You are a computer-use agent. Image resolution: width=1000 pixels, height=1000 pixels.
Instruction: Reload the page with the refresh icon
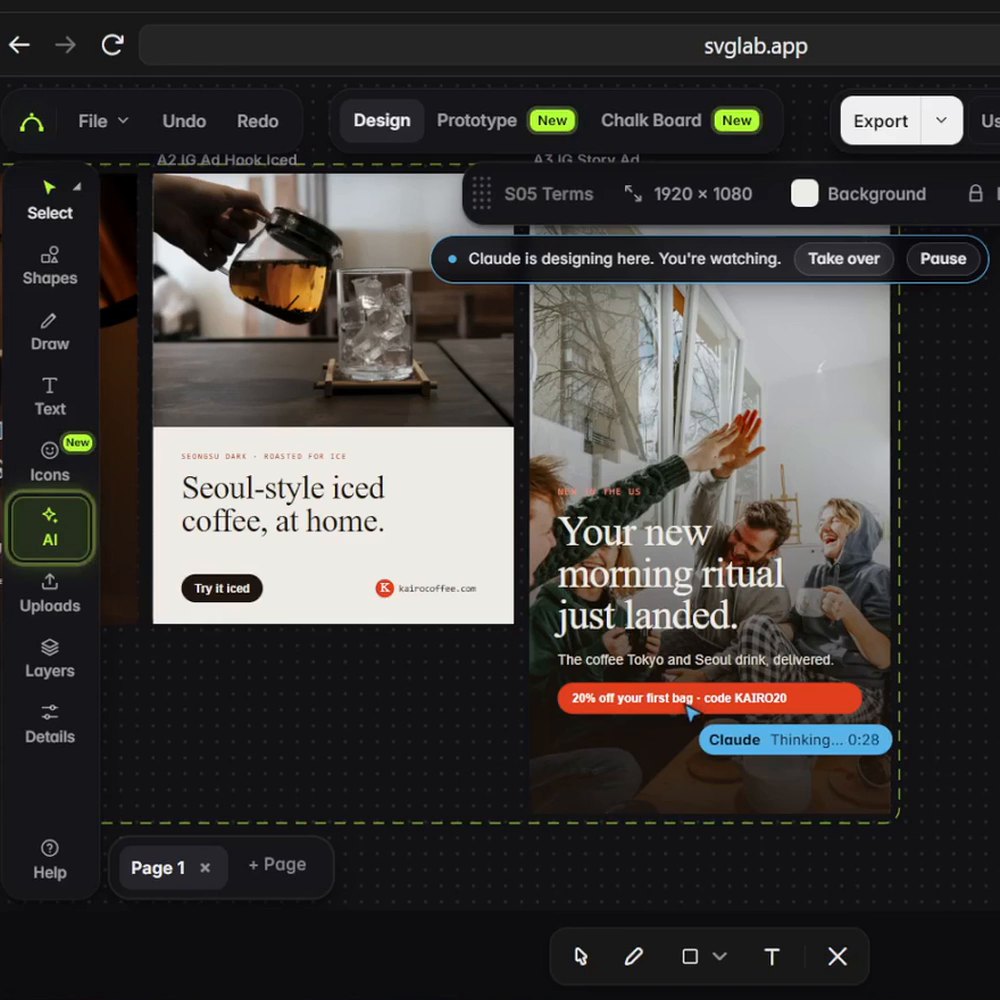[112, 45]
